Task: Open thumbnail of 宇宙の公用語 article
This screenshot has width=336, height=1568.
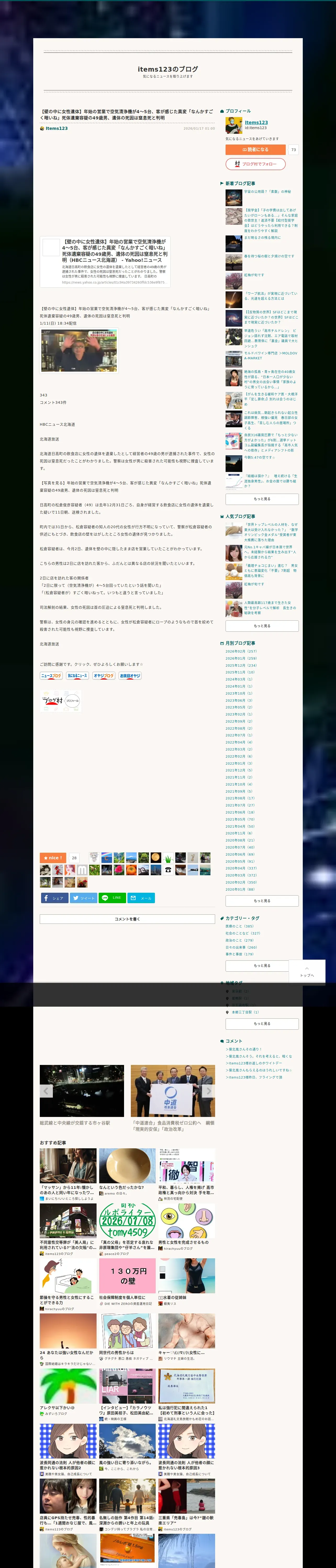Action: (x=234, y=198)
